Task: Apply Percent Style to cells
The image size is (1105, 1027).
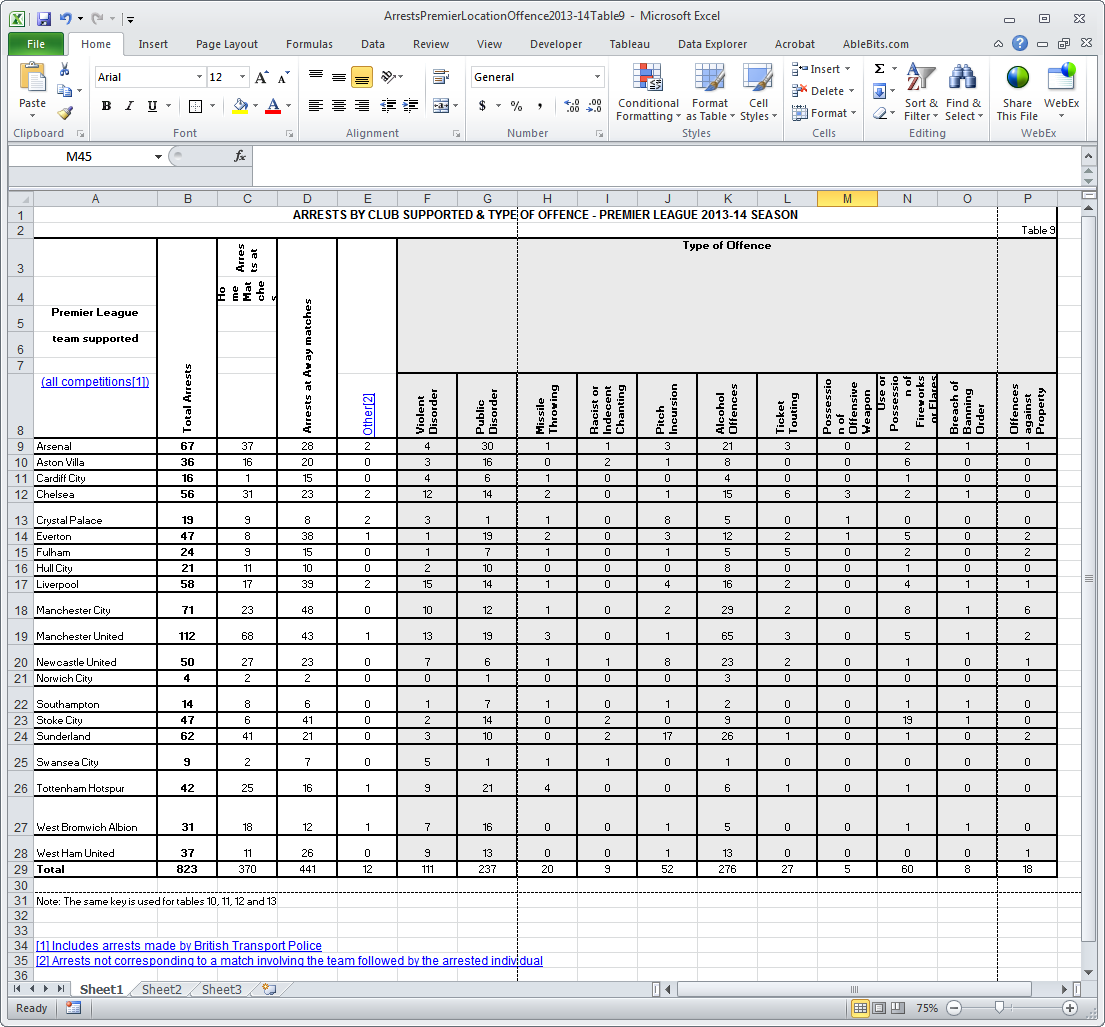Action: pyautogui.click(x=517, y=106)
